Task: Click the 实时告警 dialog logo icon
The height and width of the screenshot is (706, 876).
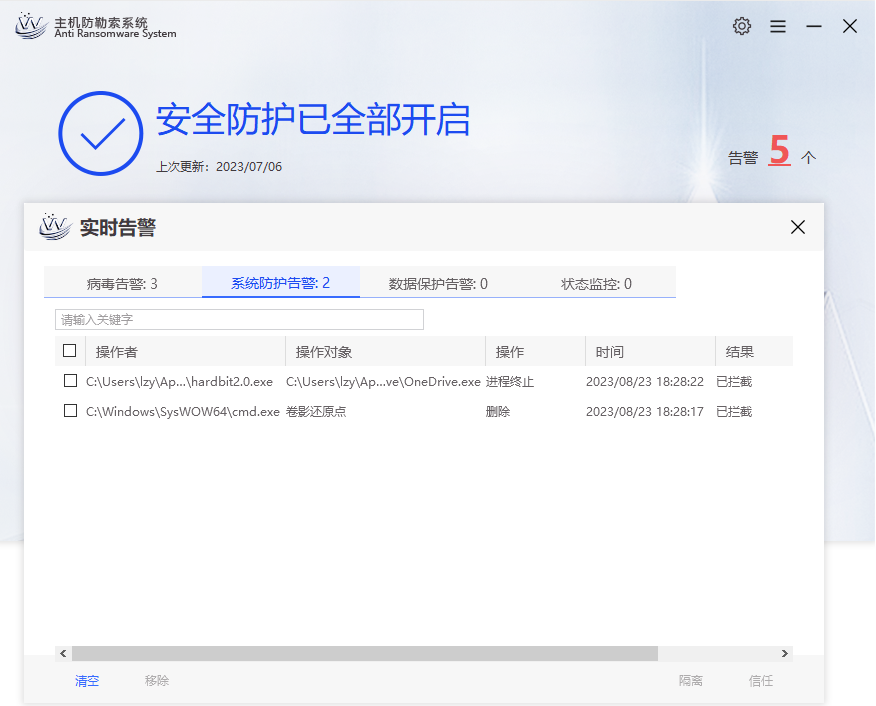Action: point(55,227)
